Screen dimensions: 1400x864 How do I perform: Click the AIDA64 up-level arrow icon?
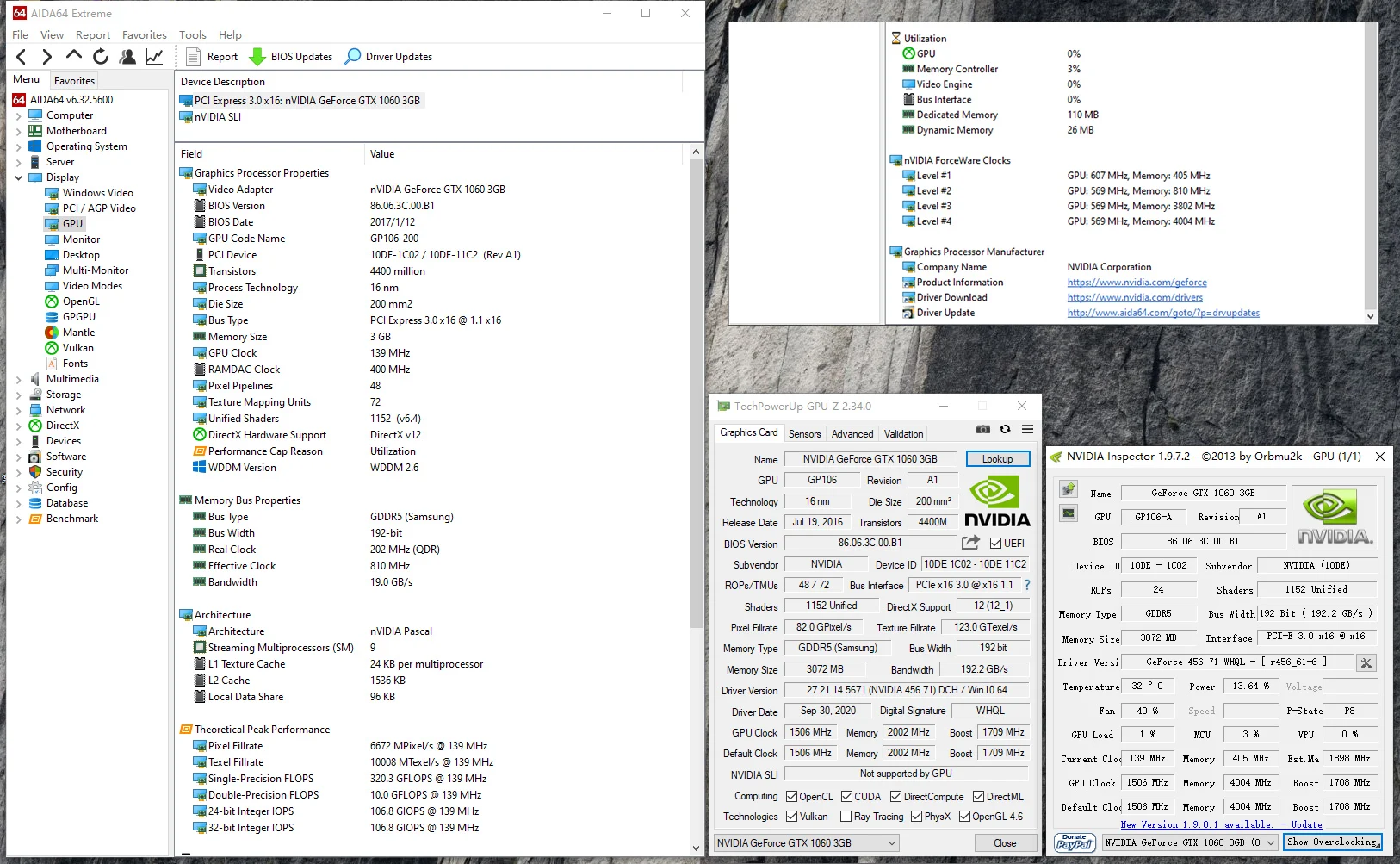(x=74, y=56)
